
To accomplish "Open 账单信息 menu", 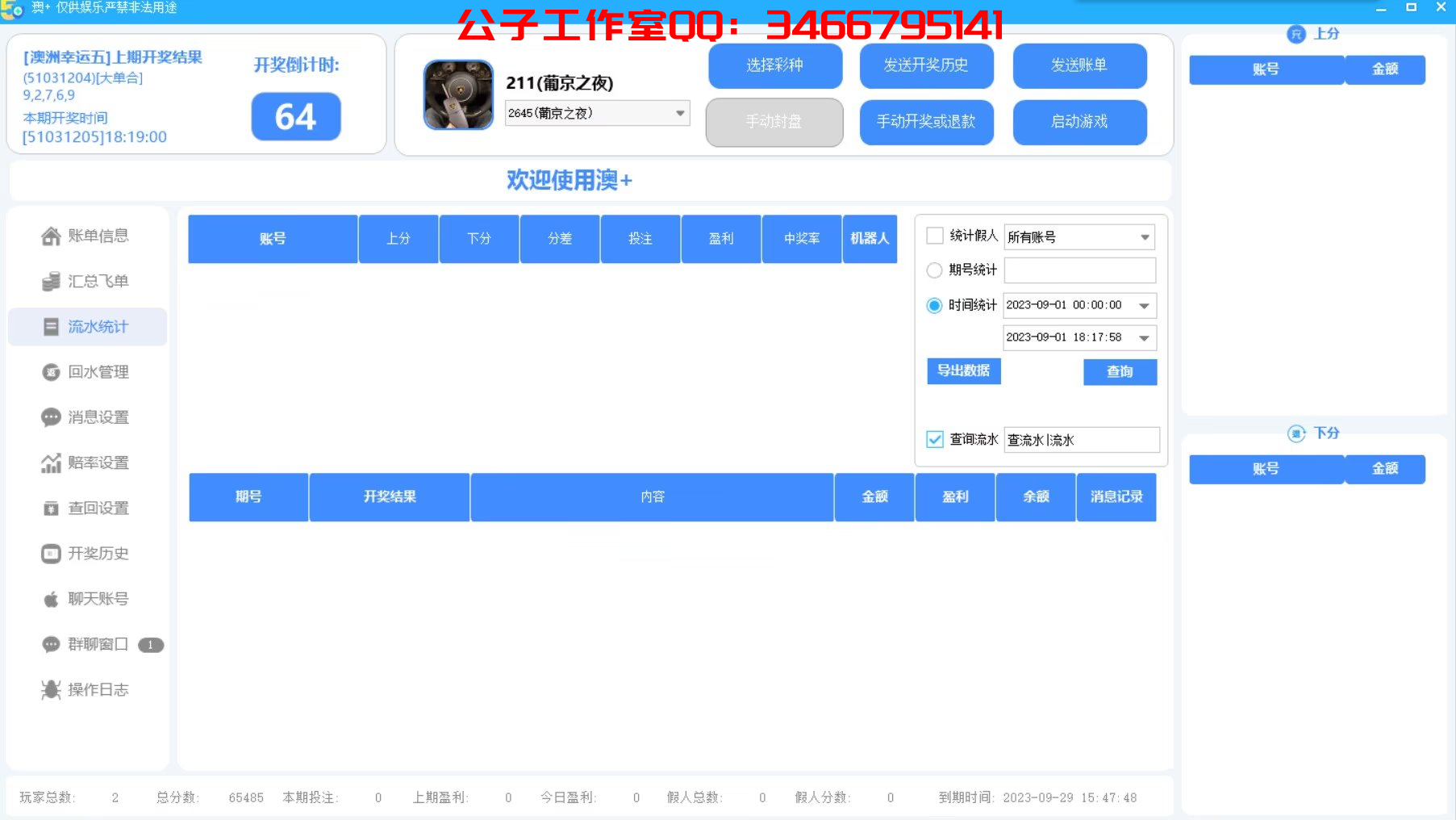I will coord(87,236).
